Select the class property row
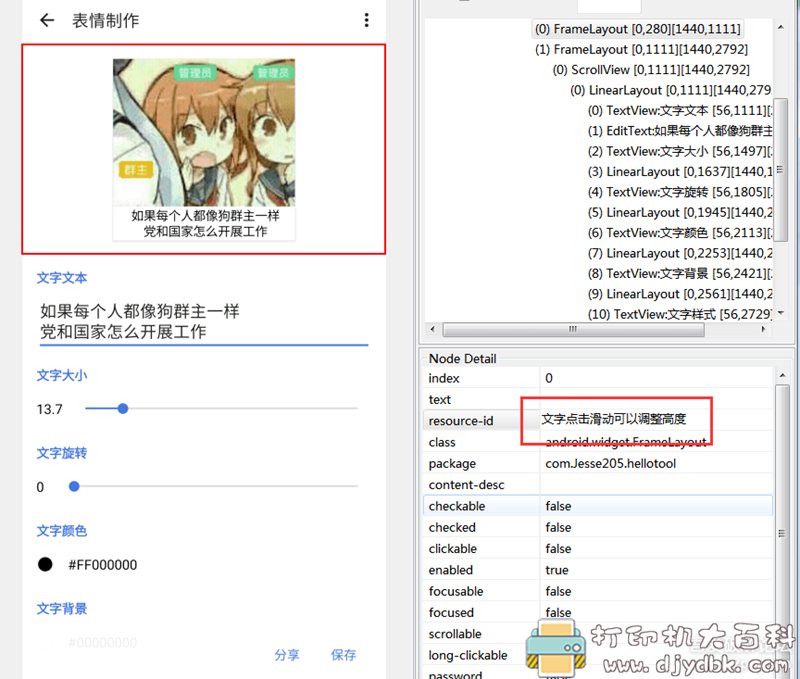Viewport: 800px width, 679px height. [598, 442]
